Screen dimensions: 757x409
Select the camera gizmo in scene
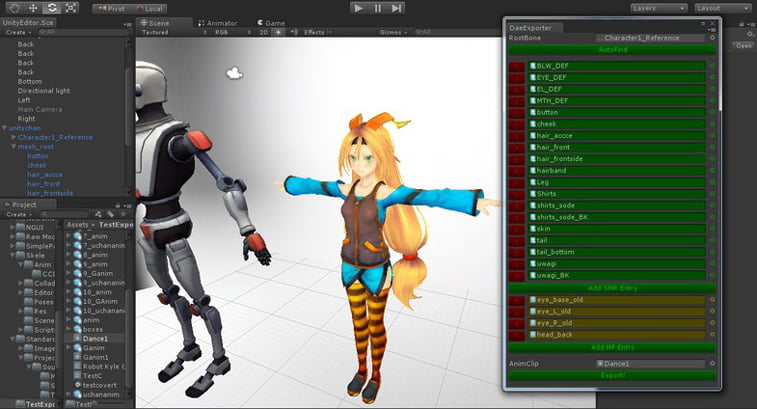click(x=234, y=73)
